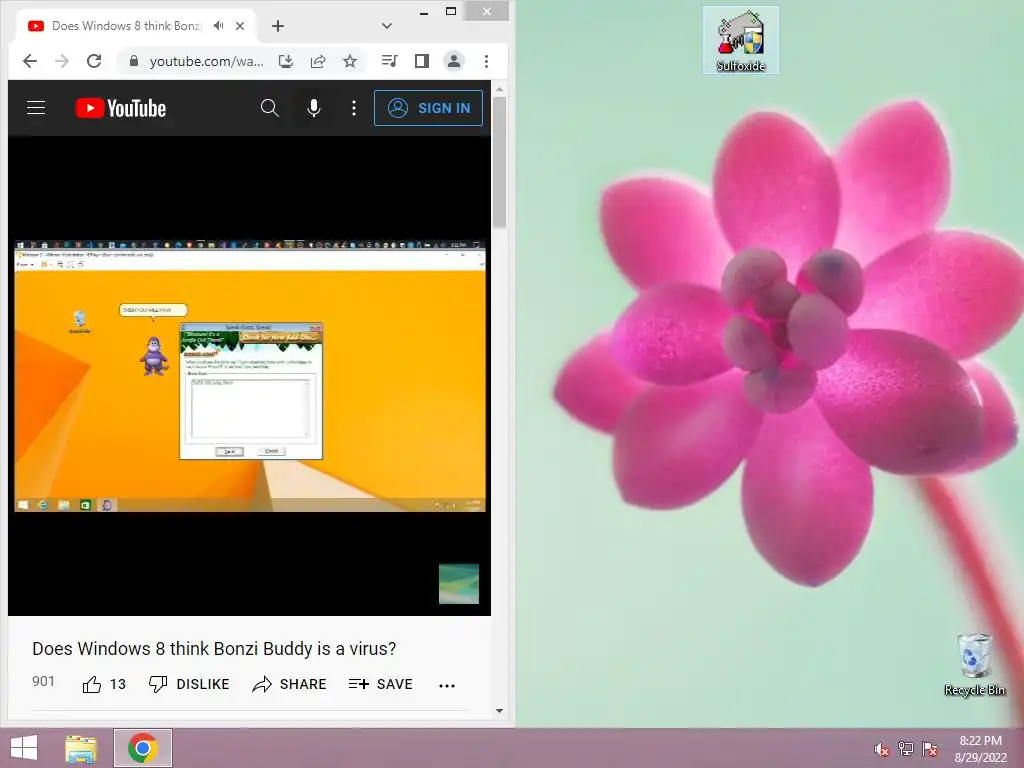The height and width of the screenshot is (768, 1024).
Task: Click the video title text
Action: point(214,648)
